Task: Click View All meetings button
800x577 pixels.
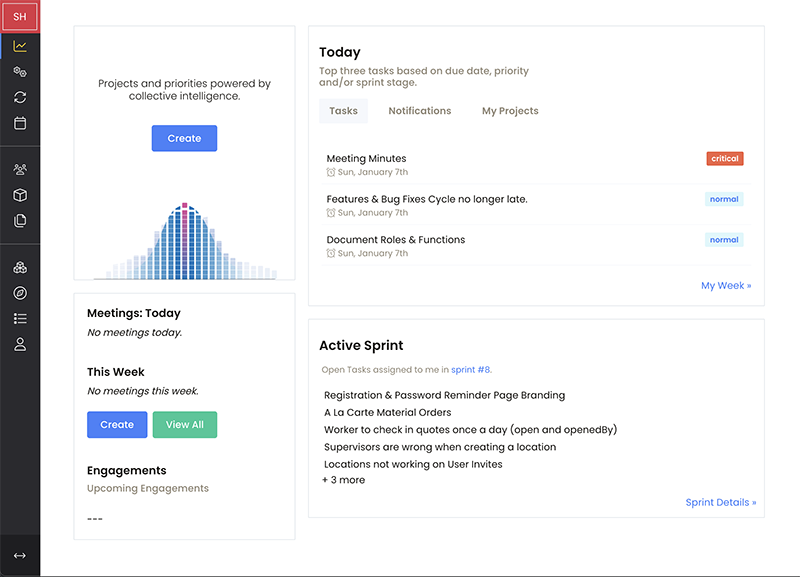Action: (x=184, y=424)
